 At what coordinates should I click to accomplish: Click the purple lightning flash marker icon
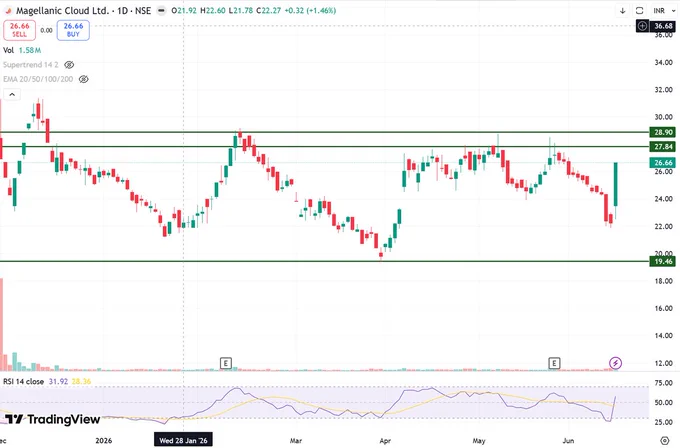point(615,363)
